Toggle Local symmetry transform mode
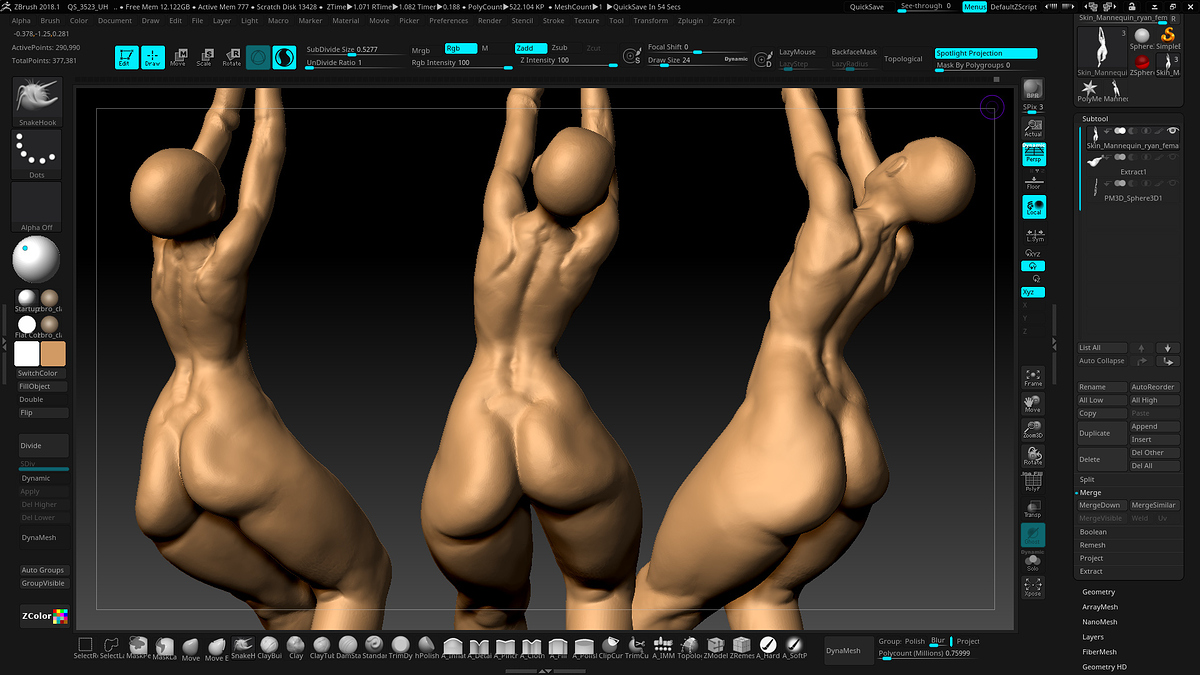This screenshot has width=1200, height=675. click(x=1033, y=207)
